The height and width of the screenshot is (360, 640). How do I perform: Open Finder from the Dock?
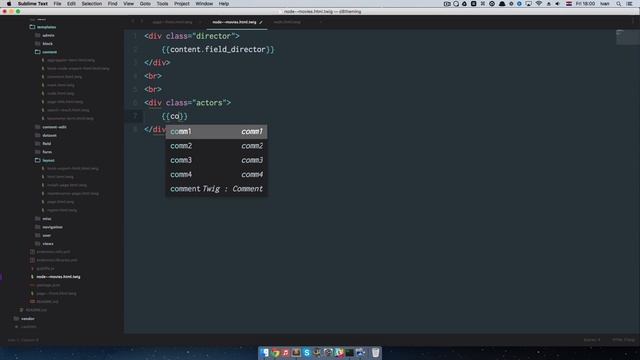point(264,352)
